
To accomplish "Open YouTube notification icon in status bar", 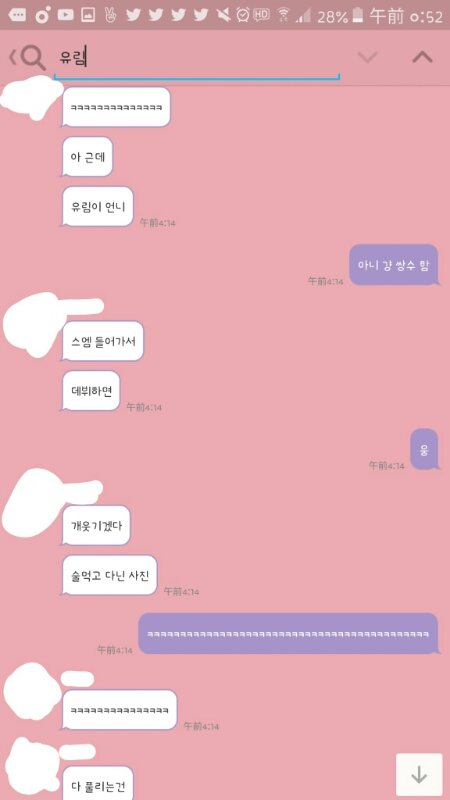I will click(65, 15).
